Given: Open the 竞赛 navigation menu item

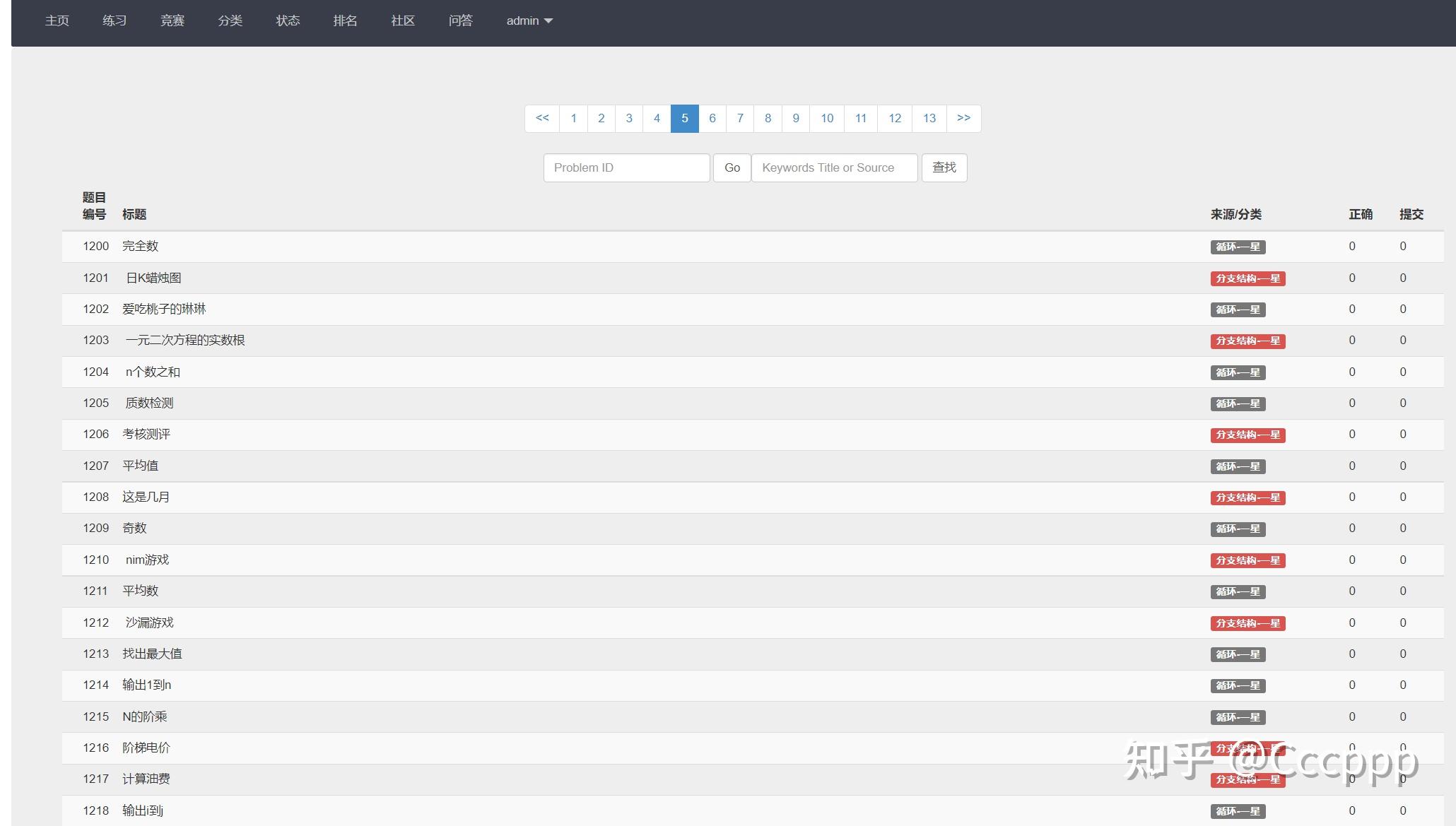Looking at the screenshot, I should [172, 21].
